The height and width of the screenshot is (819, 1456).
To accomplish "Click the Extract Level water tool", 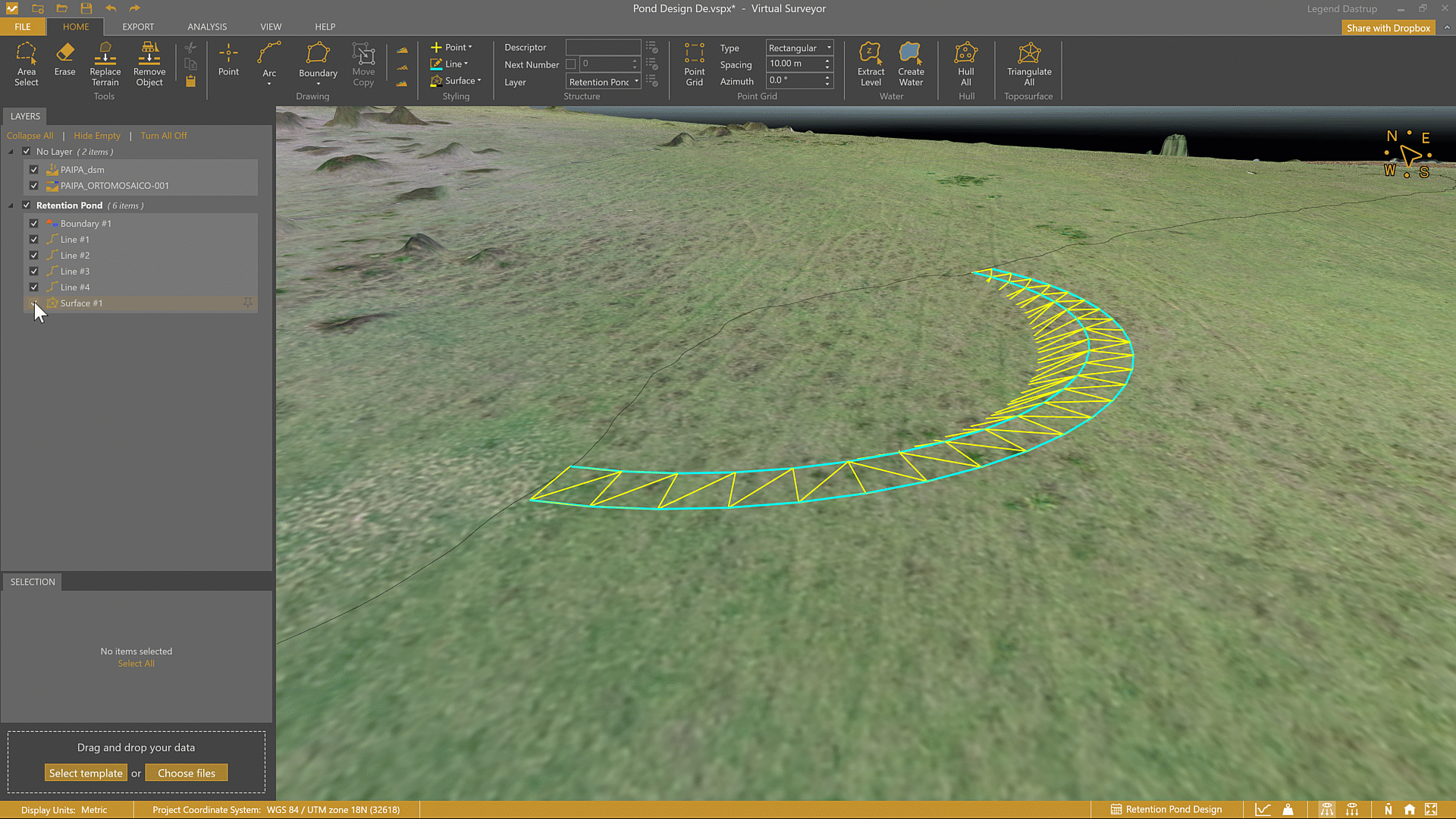I will [871, 64].
